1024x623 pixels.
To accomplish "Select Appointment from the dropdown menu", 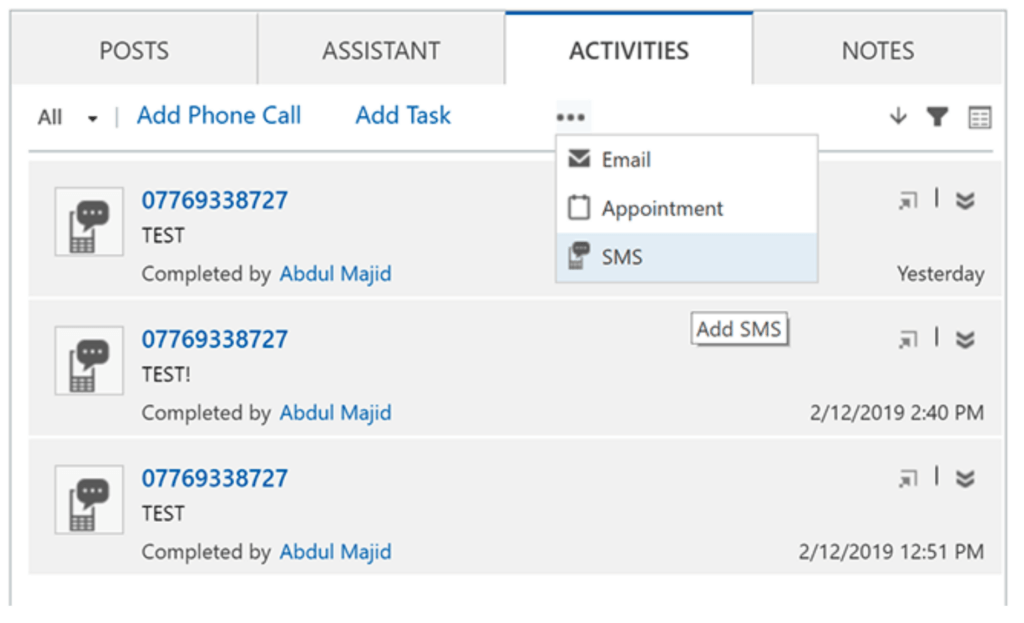I will click(x=661, y=209).
